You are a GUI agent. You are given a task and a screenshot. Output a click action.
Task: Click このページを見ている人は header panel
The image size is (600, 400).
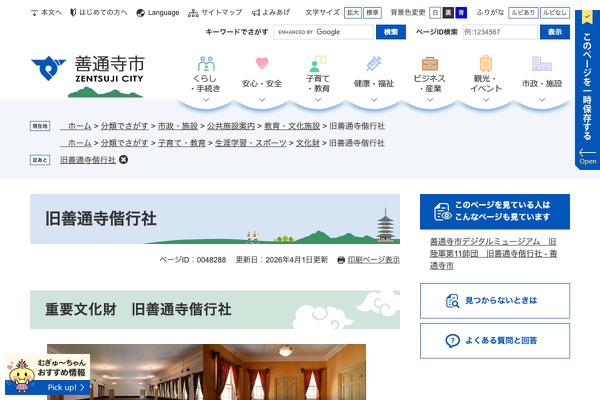click(495, 212)
